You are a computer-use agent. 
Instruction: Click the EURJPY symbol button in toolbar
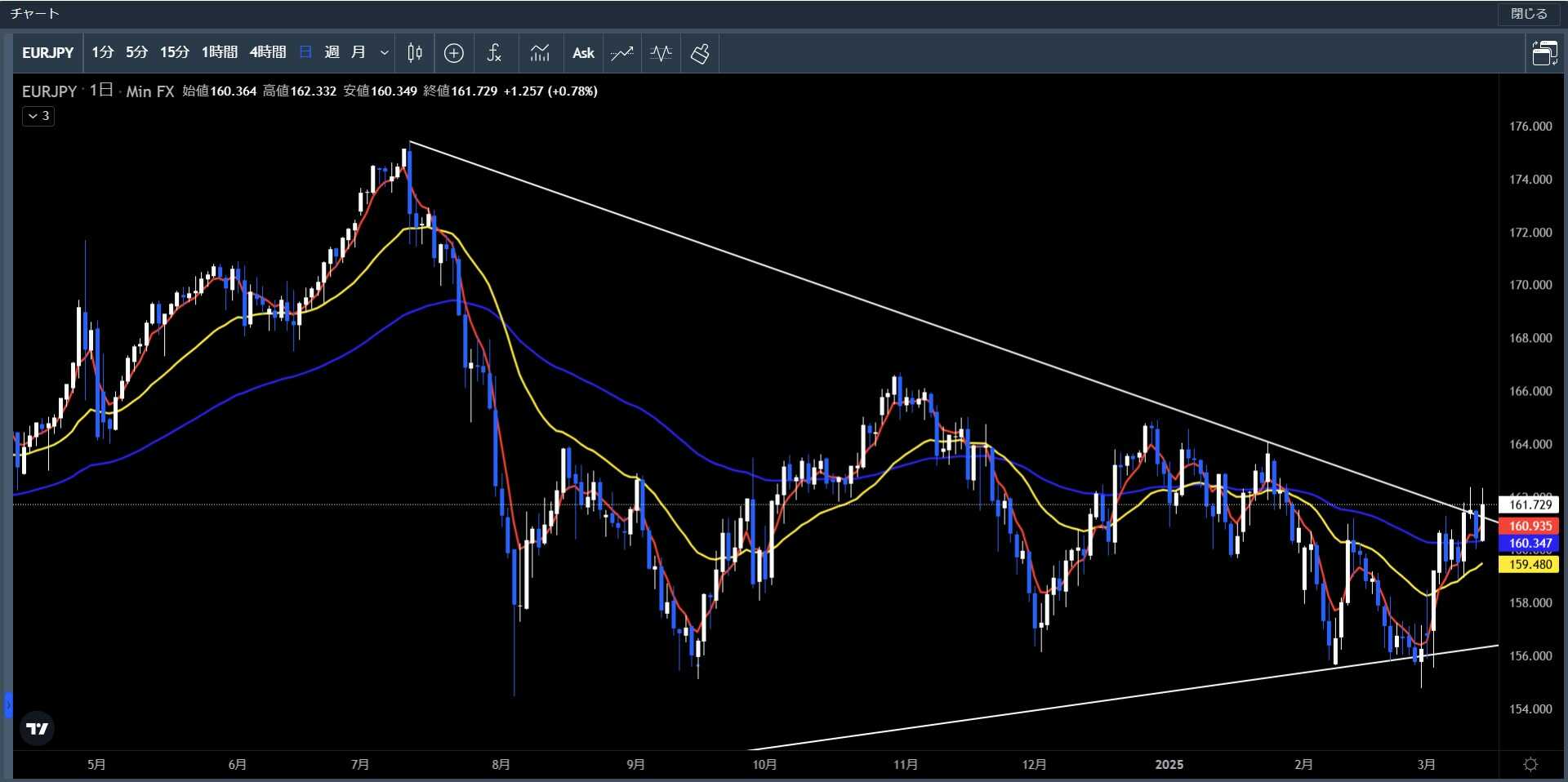[47, 53]
